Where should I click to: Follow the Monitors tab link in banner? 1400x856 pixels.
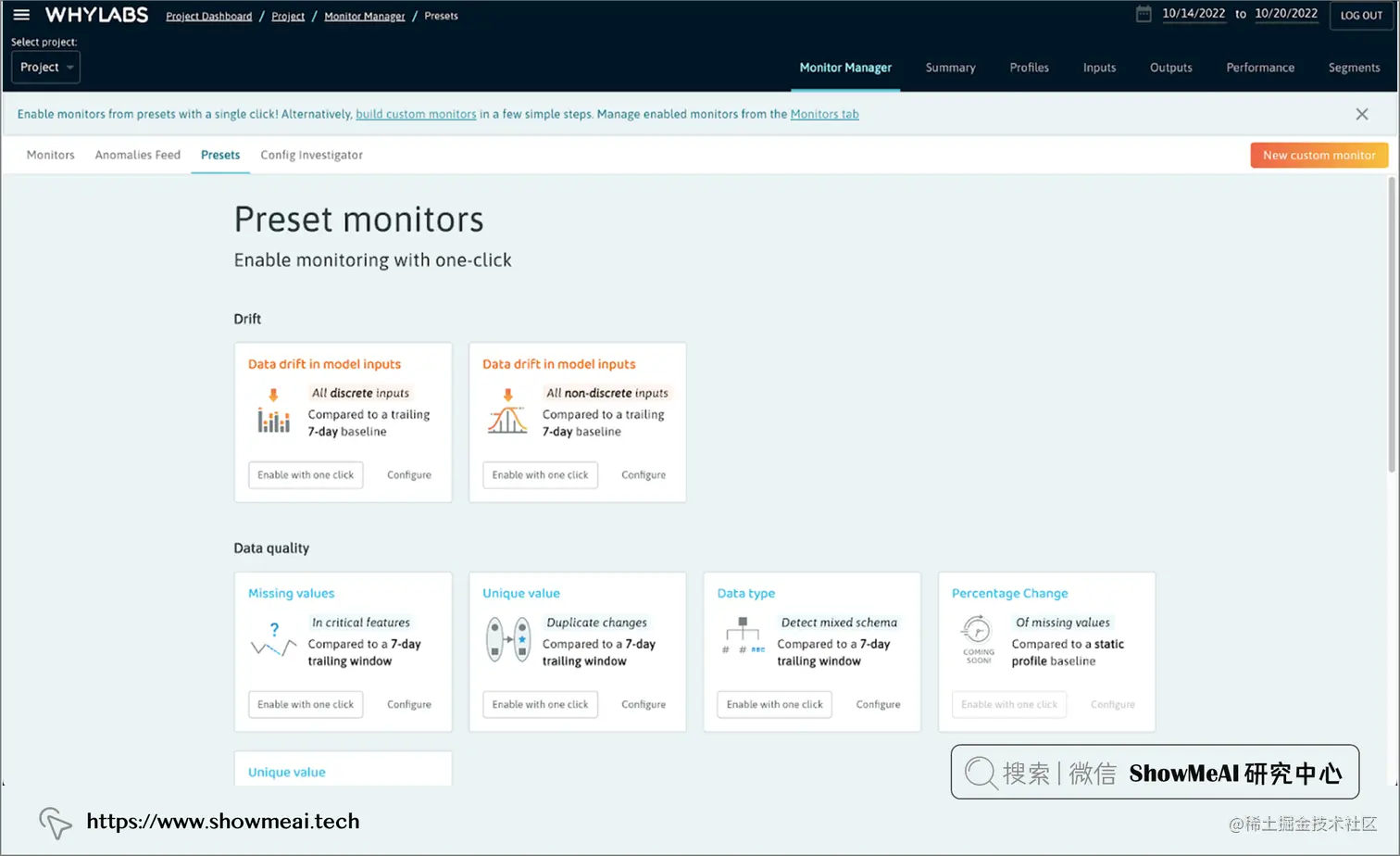pyautogui.click(x=824, y=114)
